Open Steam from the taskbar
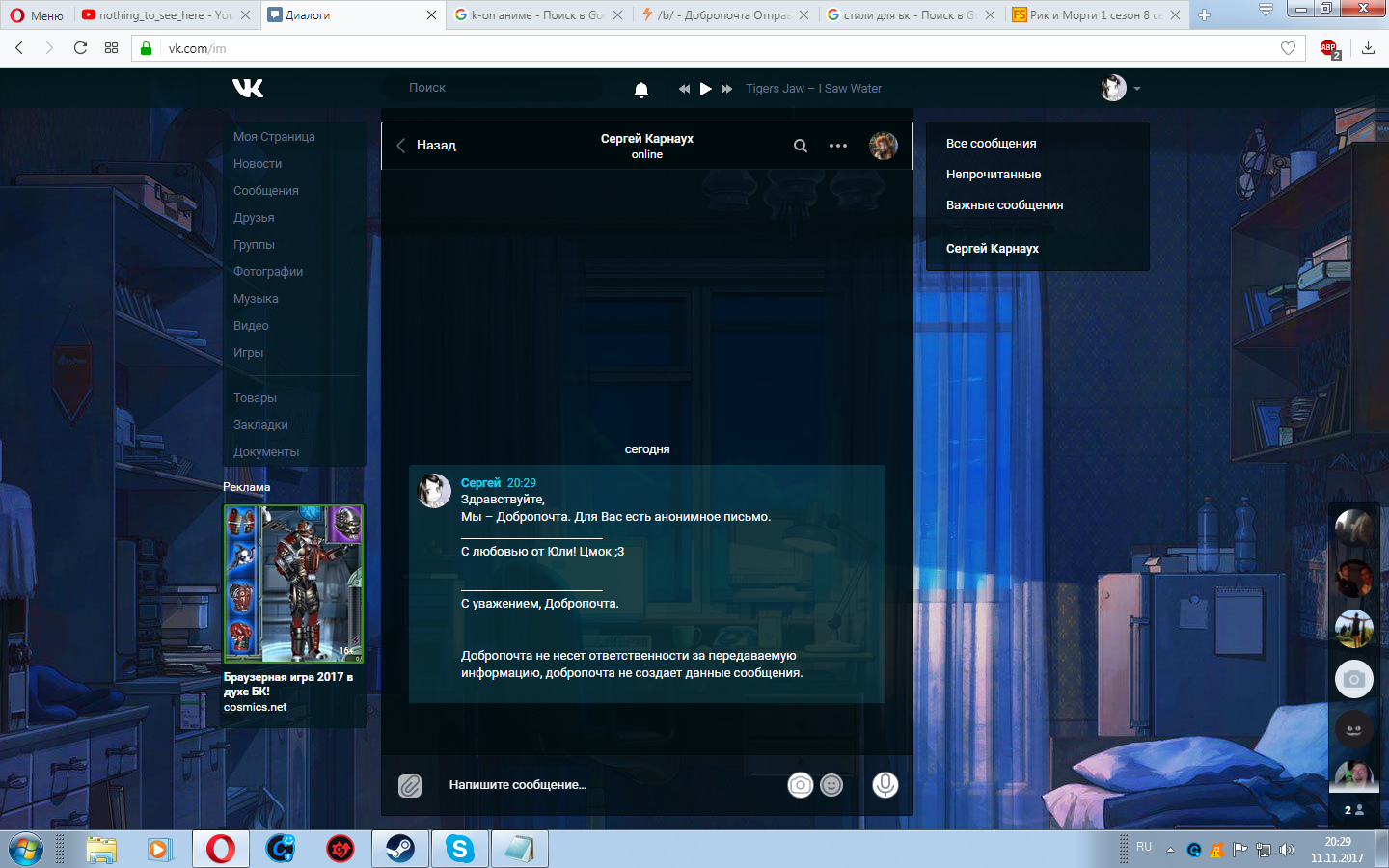The image size is (1389, 868). point(399,849)
